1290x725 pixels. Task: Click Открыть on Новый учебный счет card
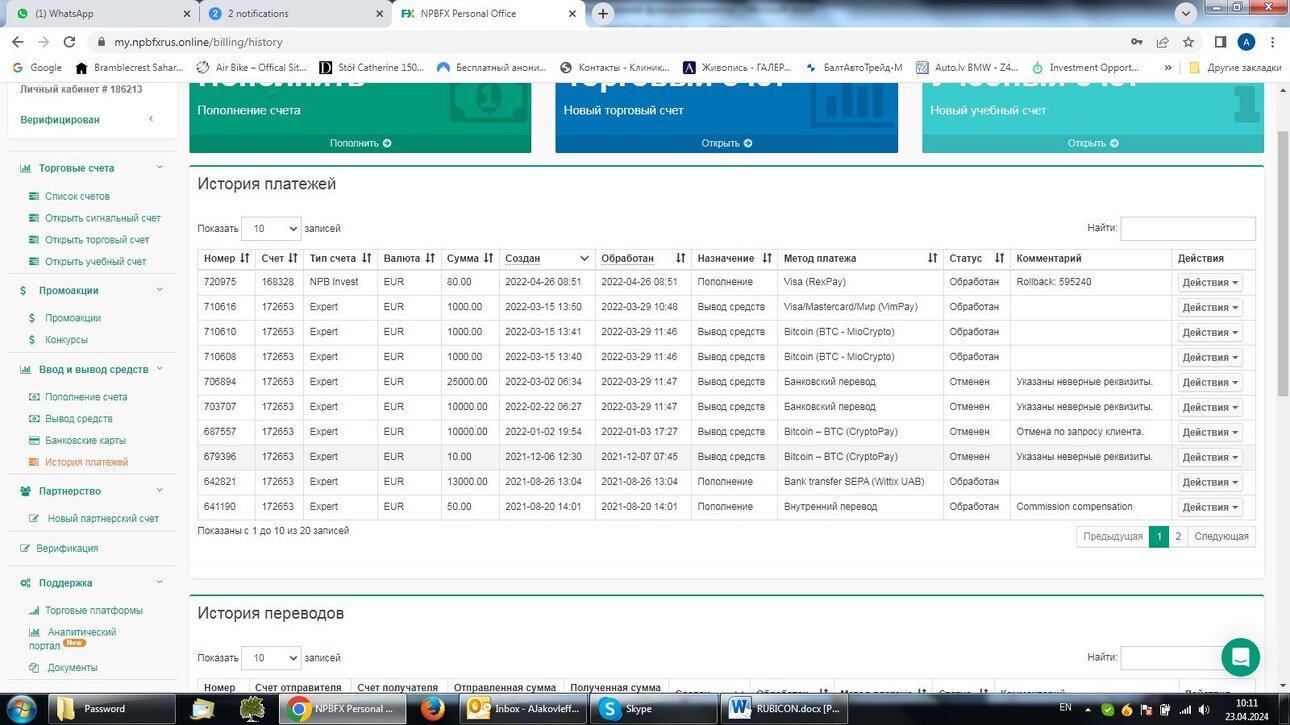click(1093, 143)
